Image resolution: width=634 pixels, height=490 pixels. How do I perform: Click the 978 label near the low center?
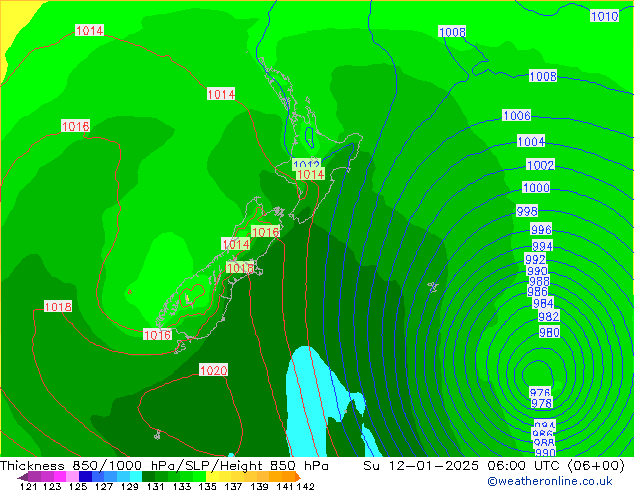coord(541,403)
